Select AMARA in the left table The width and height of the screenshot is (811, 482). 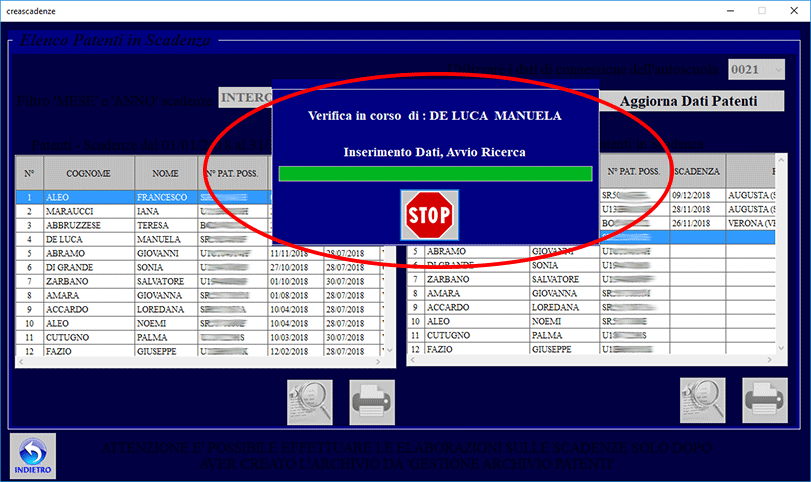pos(62,295)
